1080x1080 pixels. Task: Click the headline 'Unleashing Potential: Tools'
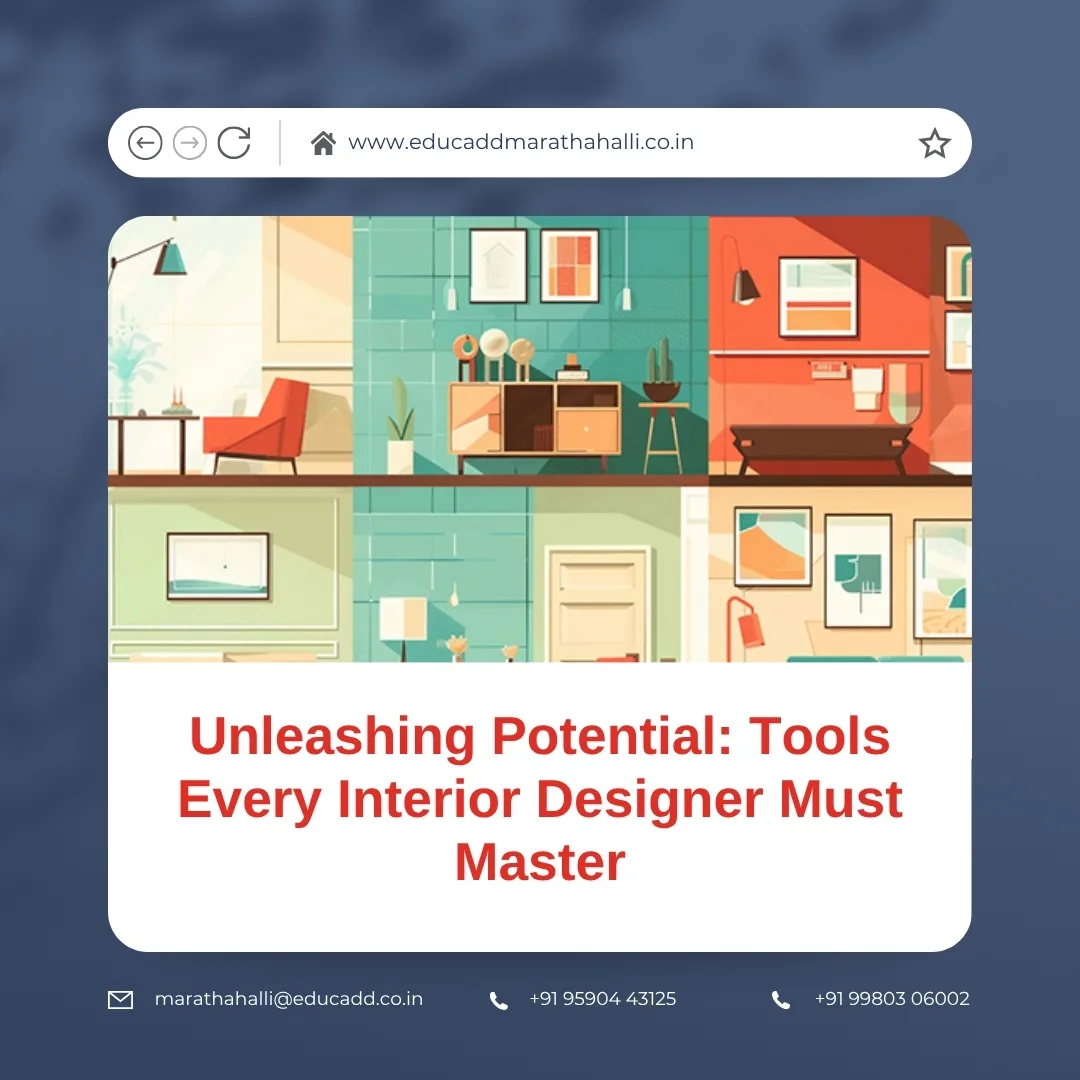(x=540, y=737)
